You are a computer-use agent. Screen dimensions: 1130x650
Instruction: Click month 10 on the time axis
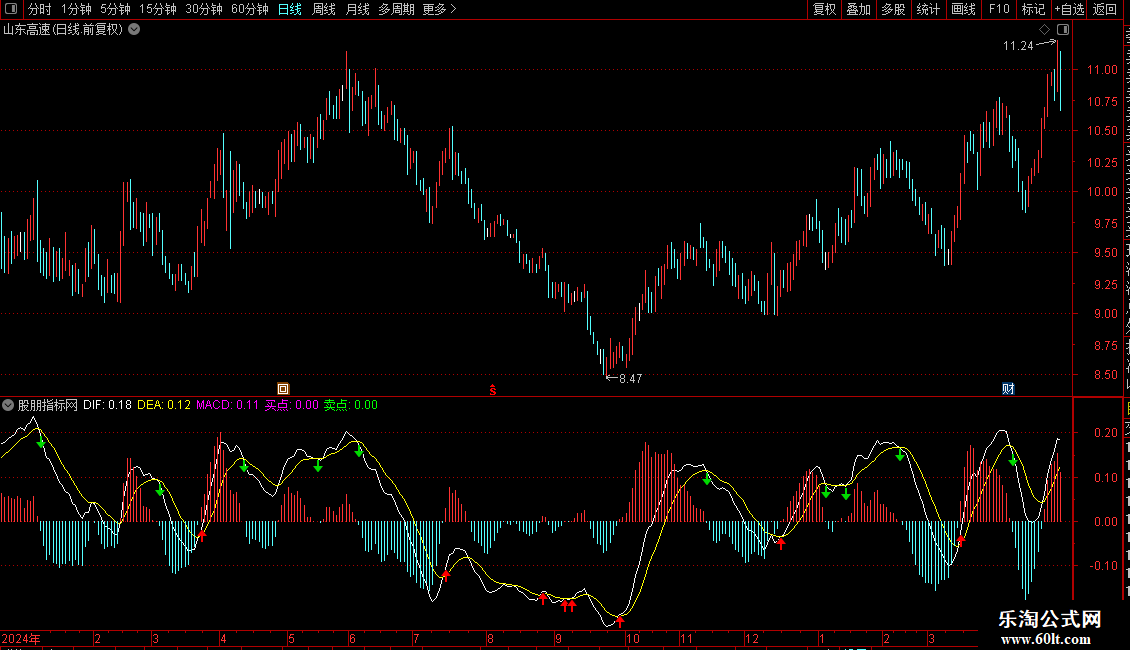[x=633, y=638]
